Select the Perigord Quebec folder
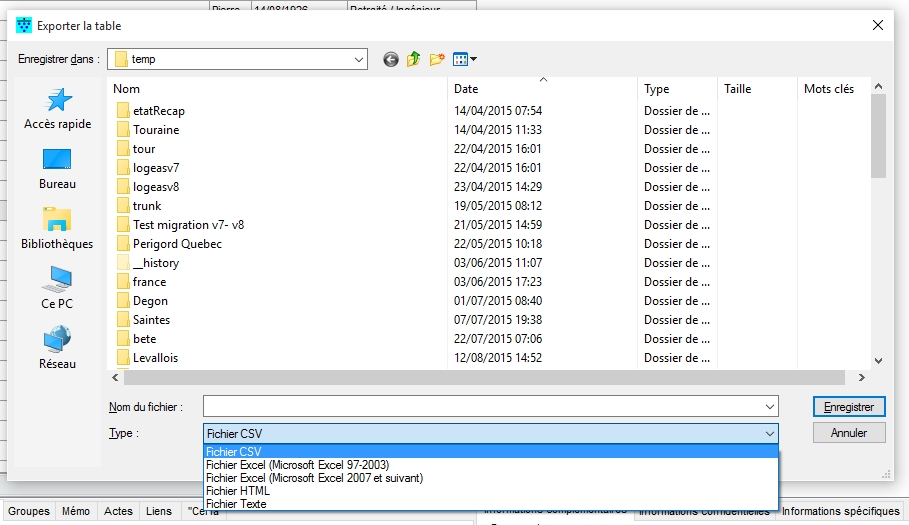The image size is (909, 525). click(177, 244)
